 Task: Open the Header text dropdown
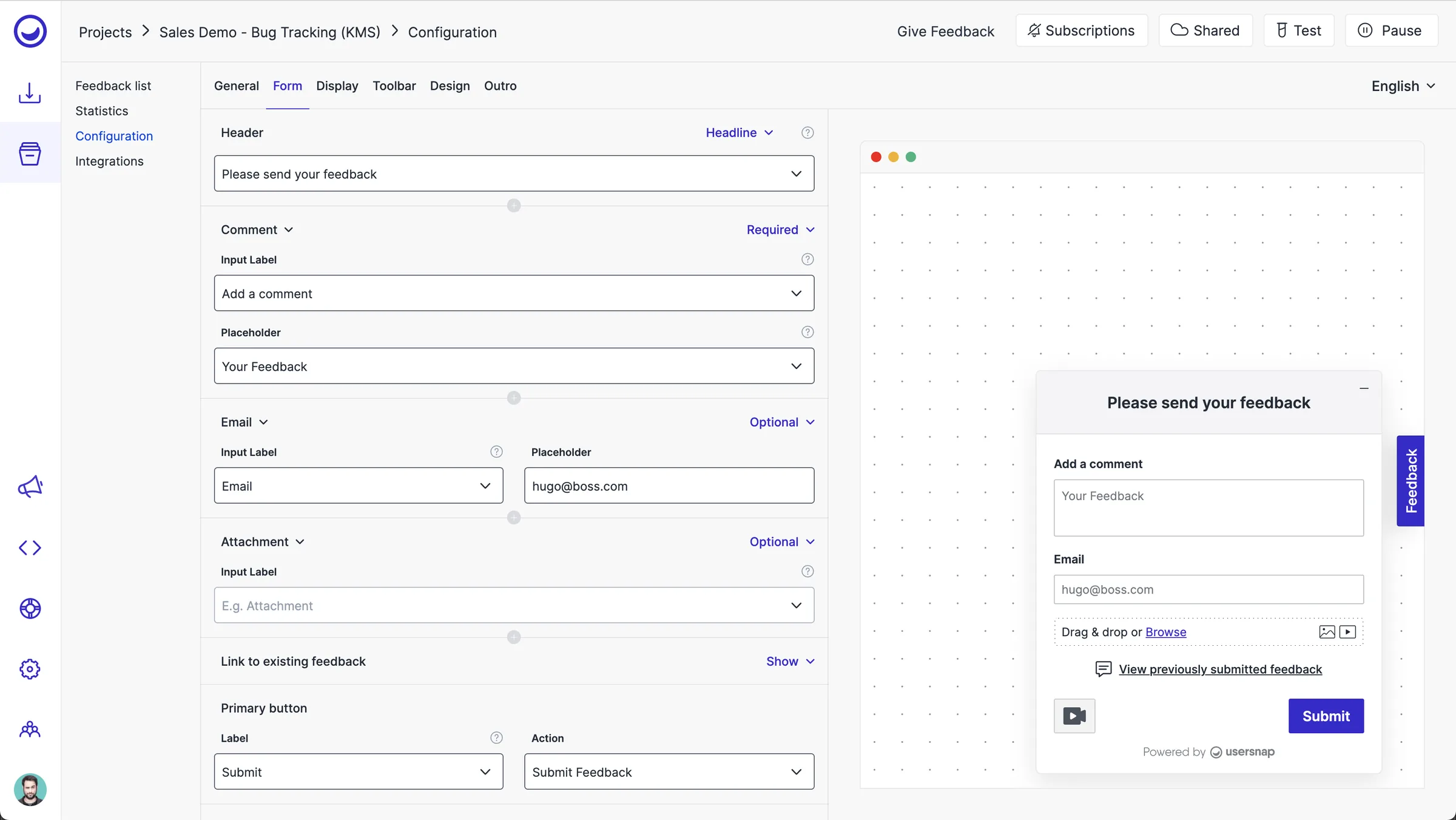[514, 174]
